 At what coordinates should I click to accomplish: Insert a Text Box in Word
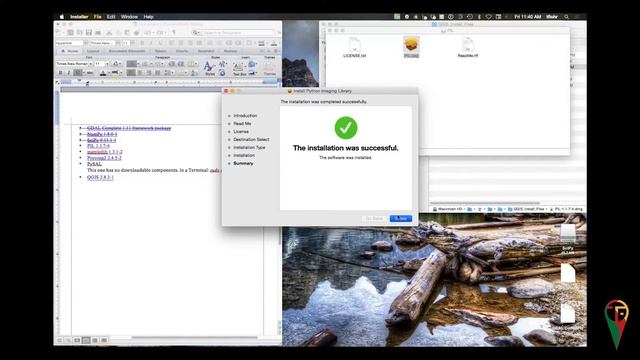[240, 69]
